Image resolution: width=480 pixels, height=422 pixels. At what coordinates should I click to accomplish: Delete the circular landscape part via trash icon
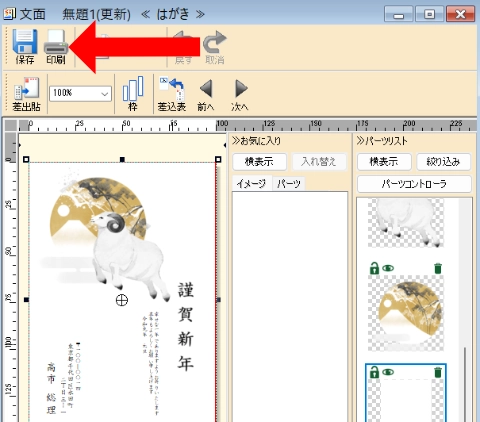click(438, 268)
